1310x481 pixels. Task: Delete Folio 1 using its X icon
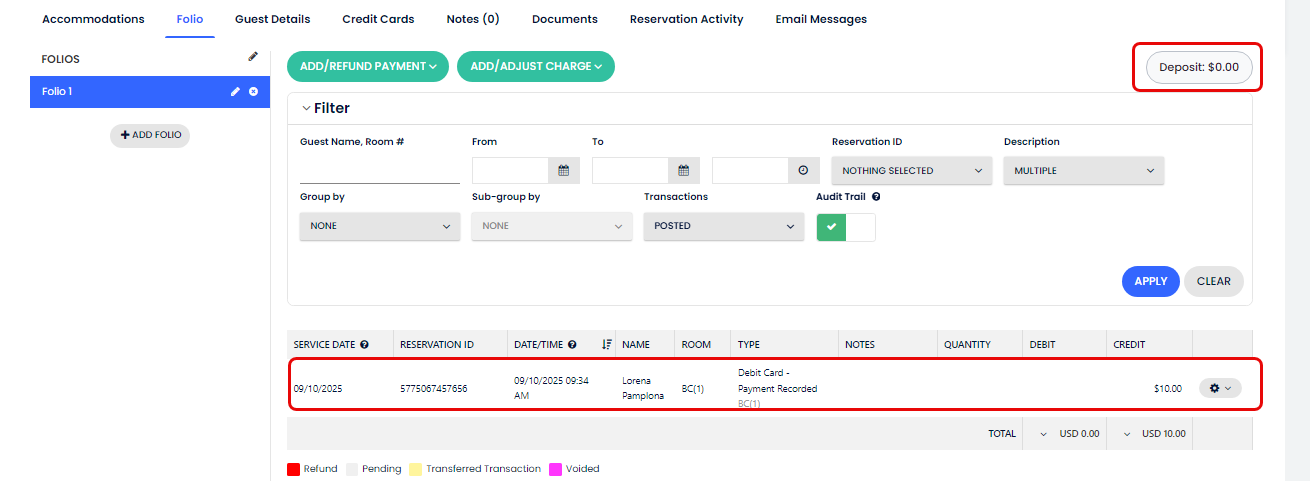click(253, 91)
